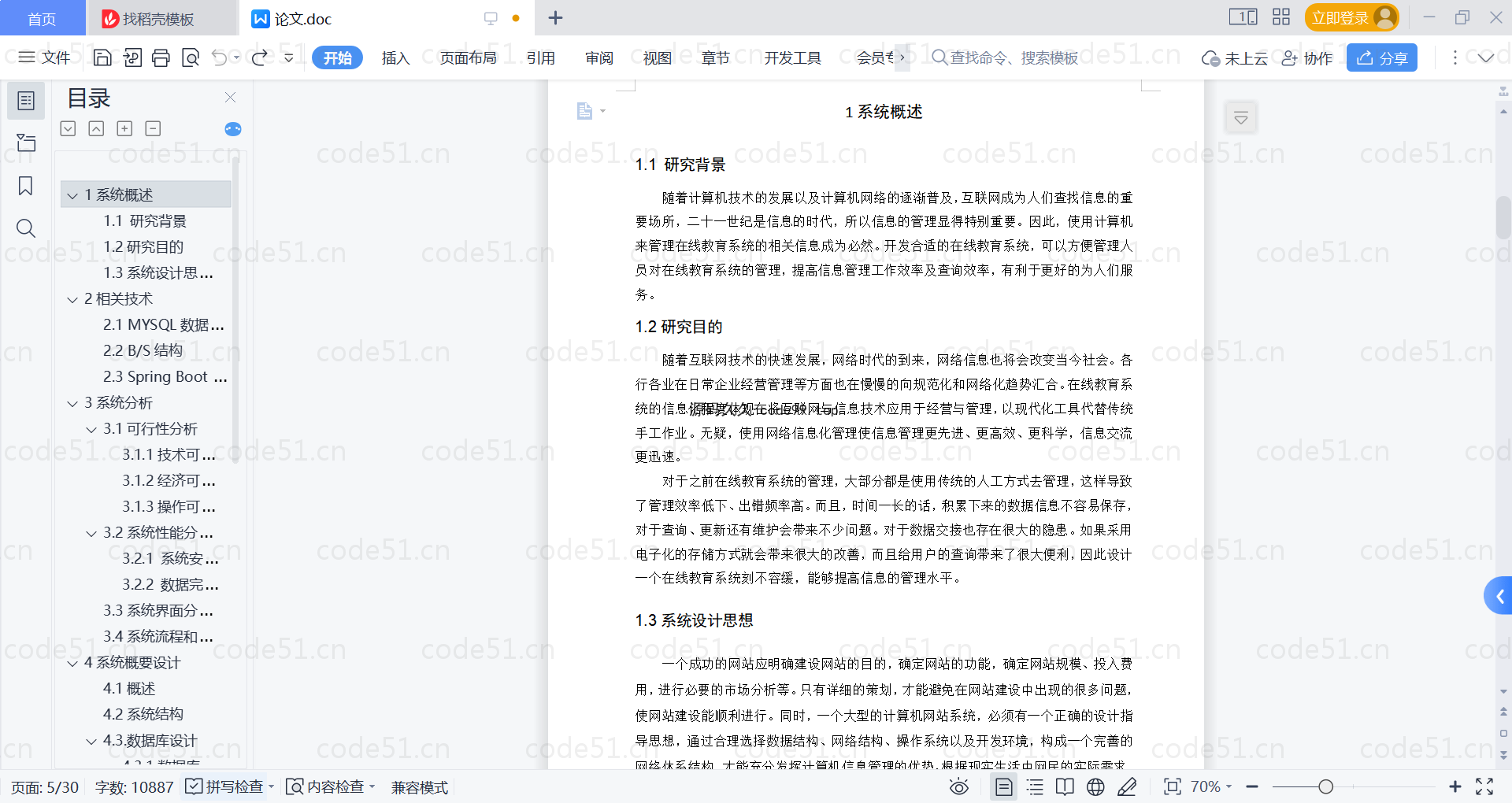Open a new tab with plus
Image resolution: width=1512 pixels, height=803 pixels.
tap(555, 17)
